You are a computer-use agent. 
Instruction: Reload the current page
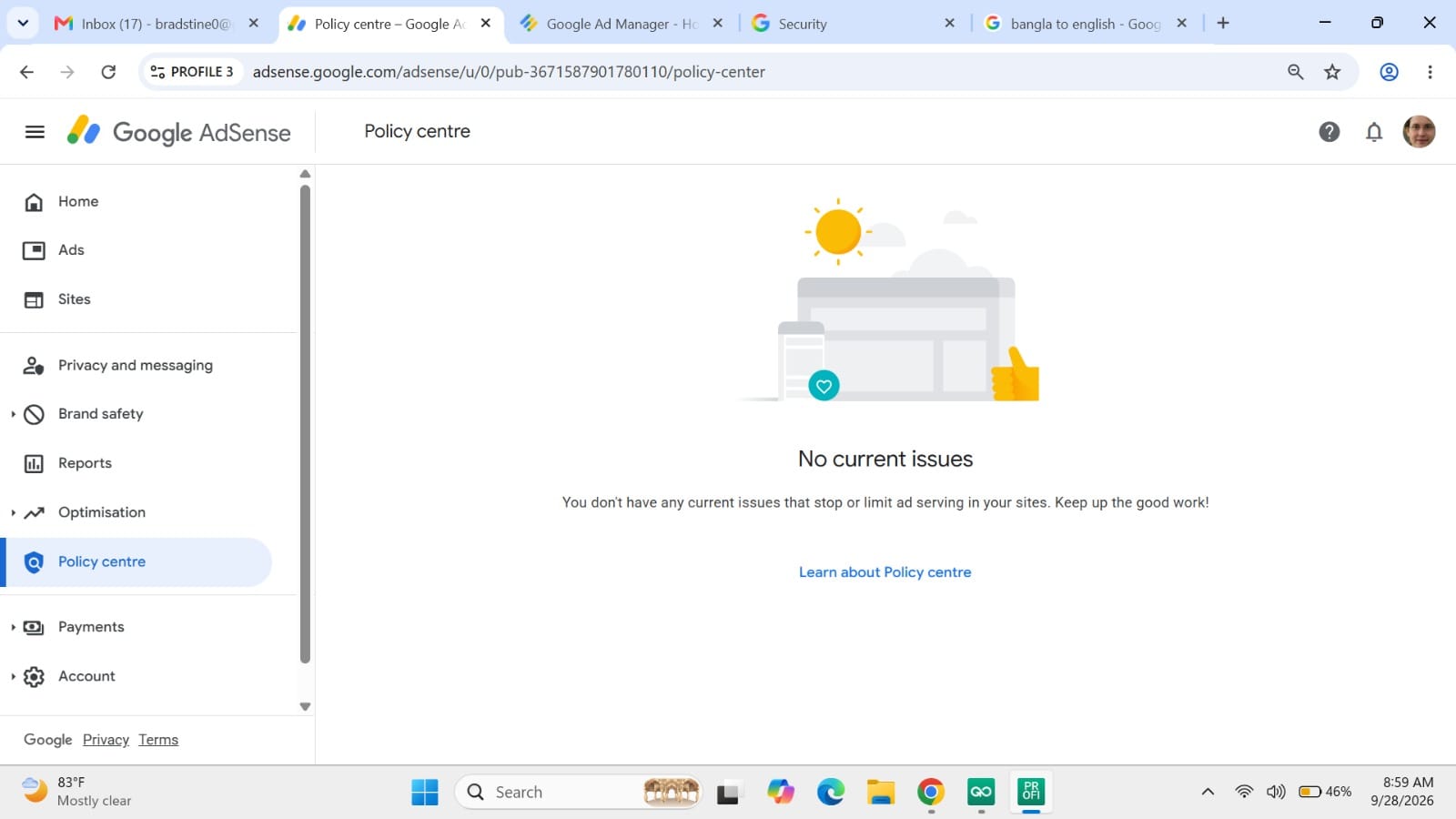[x=108, y=72]
